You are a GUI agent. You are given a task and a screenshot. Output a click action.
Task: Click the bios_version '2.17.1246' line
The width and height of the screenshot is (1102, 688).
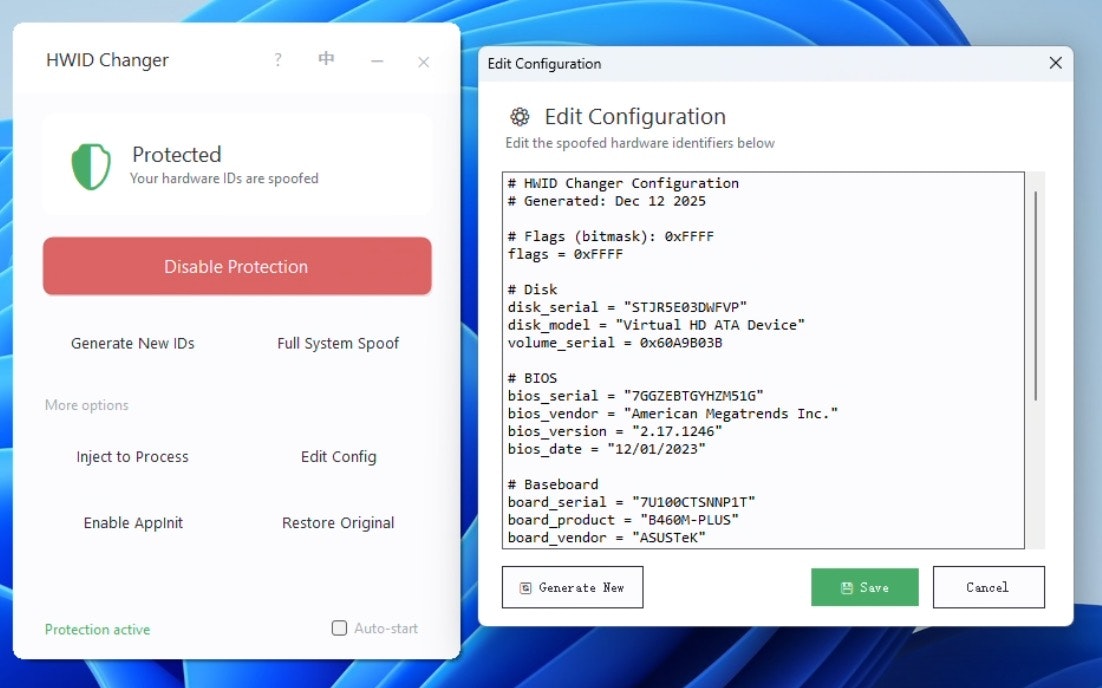[x=615, y=431]
